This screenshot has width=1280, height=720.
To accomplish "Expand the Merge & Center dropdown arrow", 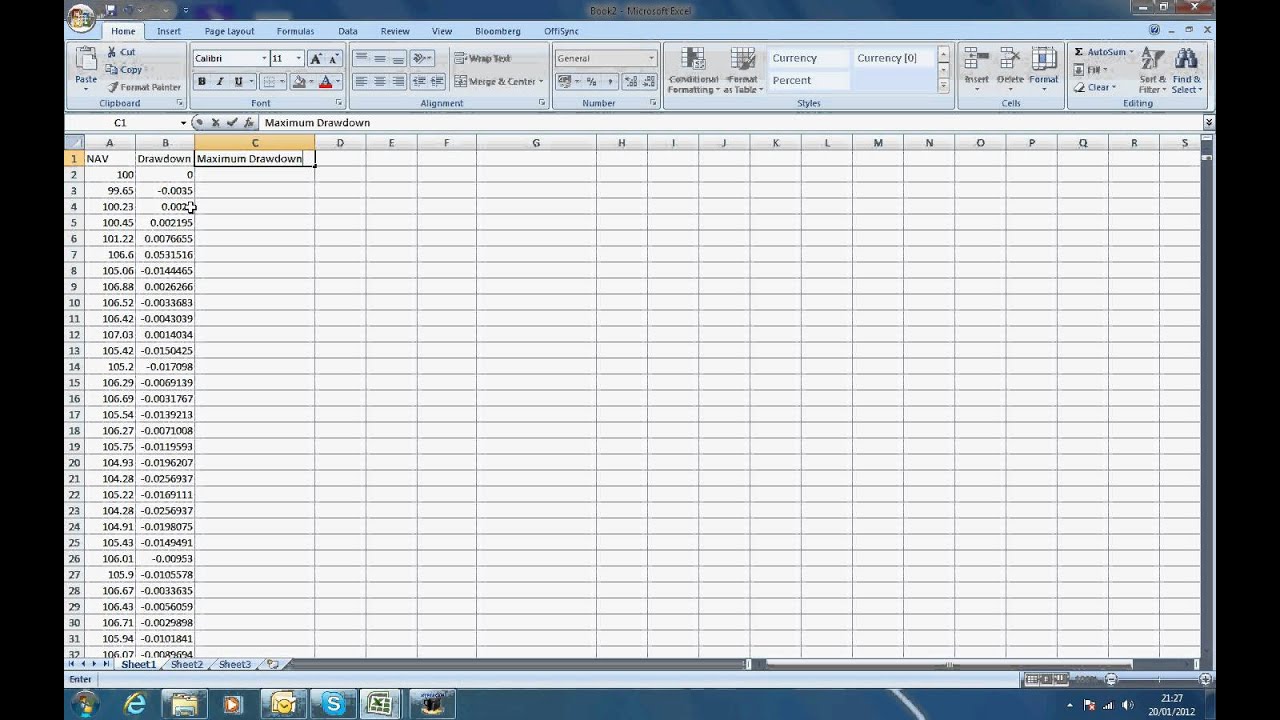I will (541, 81).
